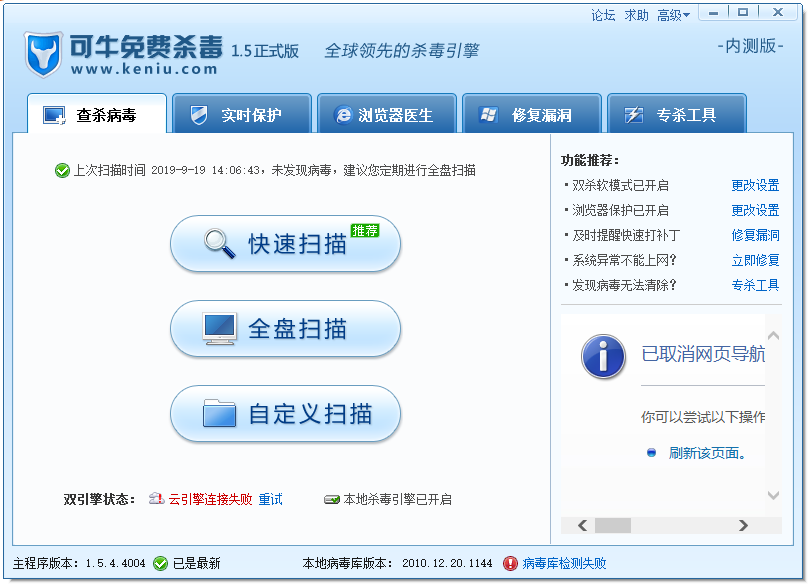Open the 高级 dropdown menu
This screenshot has width=812, height=584.
click(673, 16)
